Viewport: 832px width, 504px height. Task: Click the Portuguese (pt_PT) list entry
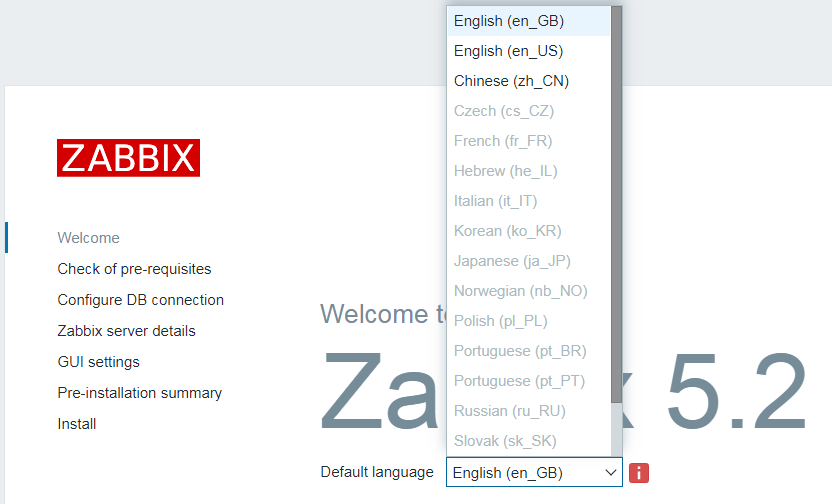click(529, 381)
